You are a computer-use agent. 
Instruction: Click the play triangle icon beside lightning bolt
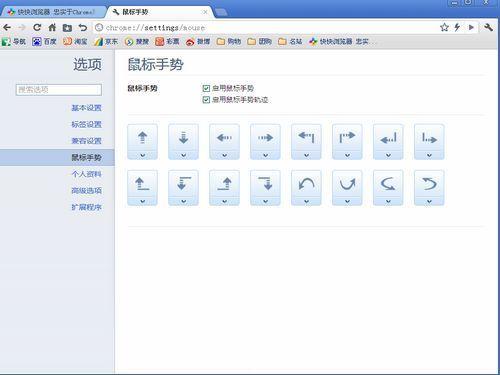[x=471, y=27]
